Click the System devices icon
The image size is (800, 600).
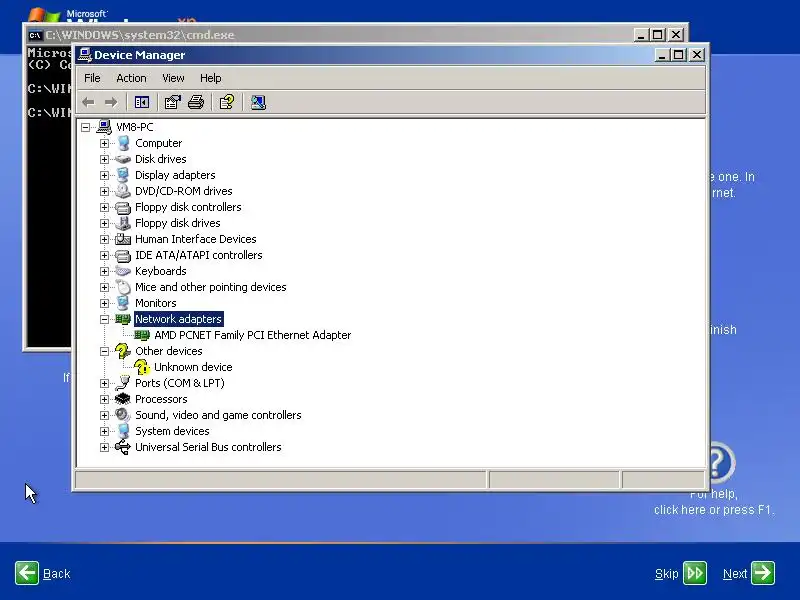(x=123, y=431)
